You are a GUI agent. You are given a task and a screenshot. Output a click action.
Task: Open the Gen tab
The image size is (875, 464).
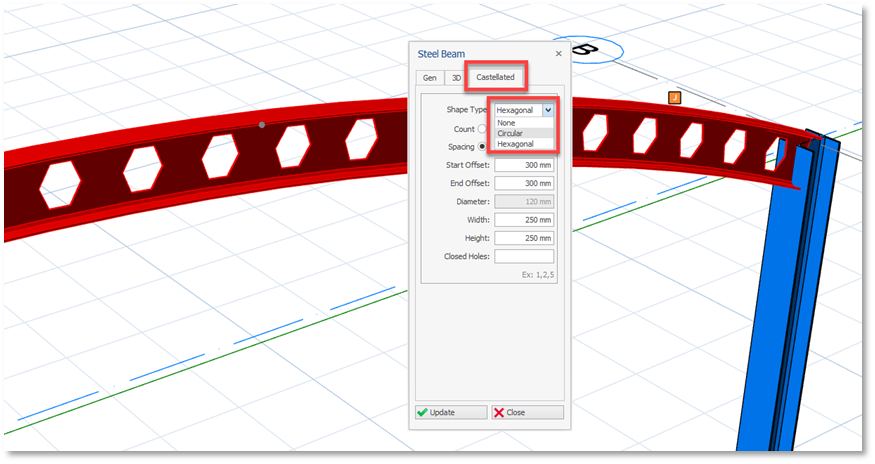[429, 77]
